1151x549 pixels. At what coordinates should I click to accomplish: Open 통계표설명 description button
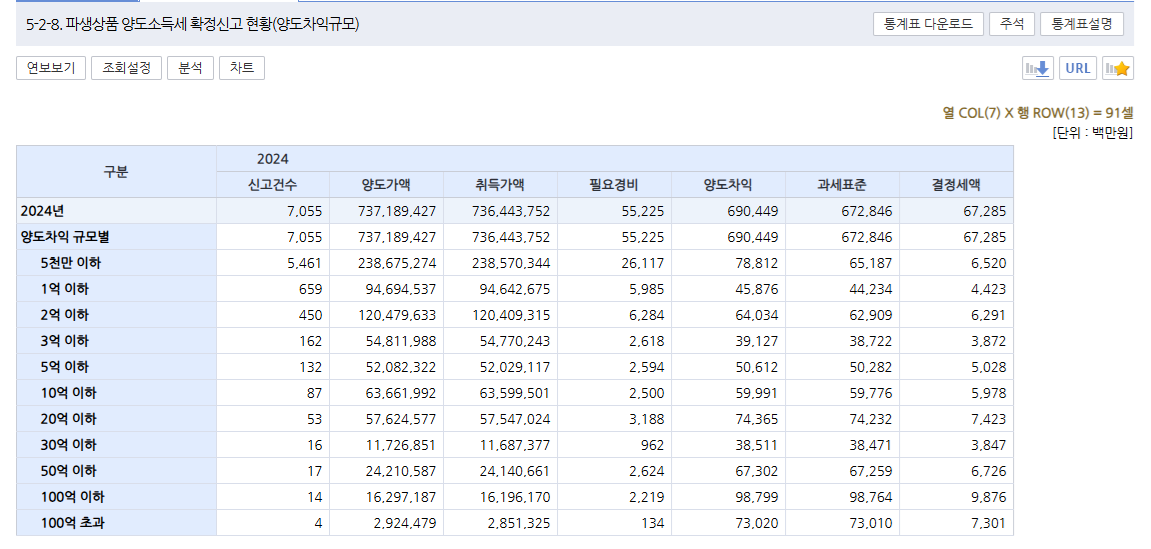pyautogui.click(x=1082, y=23)
